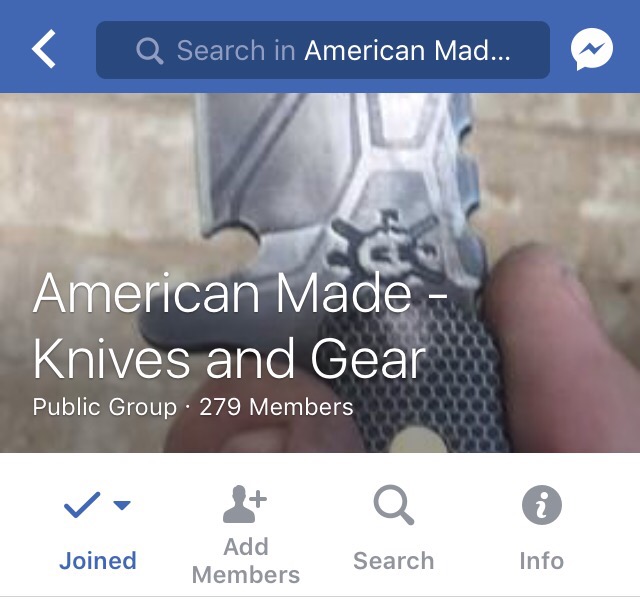Screen dimensions: 640x607
Task: Click the Add Members person-plus icon
Action: [x=245, y=504]
